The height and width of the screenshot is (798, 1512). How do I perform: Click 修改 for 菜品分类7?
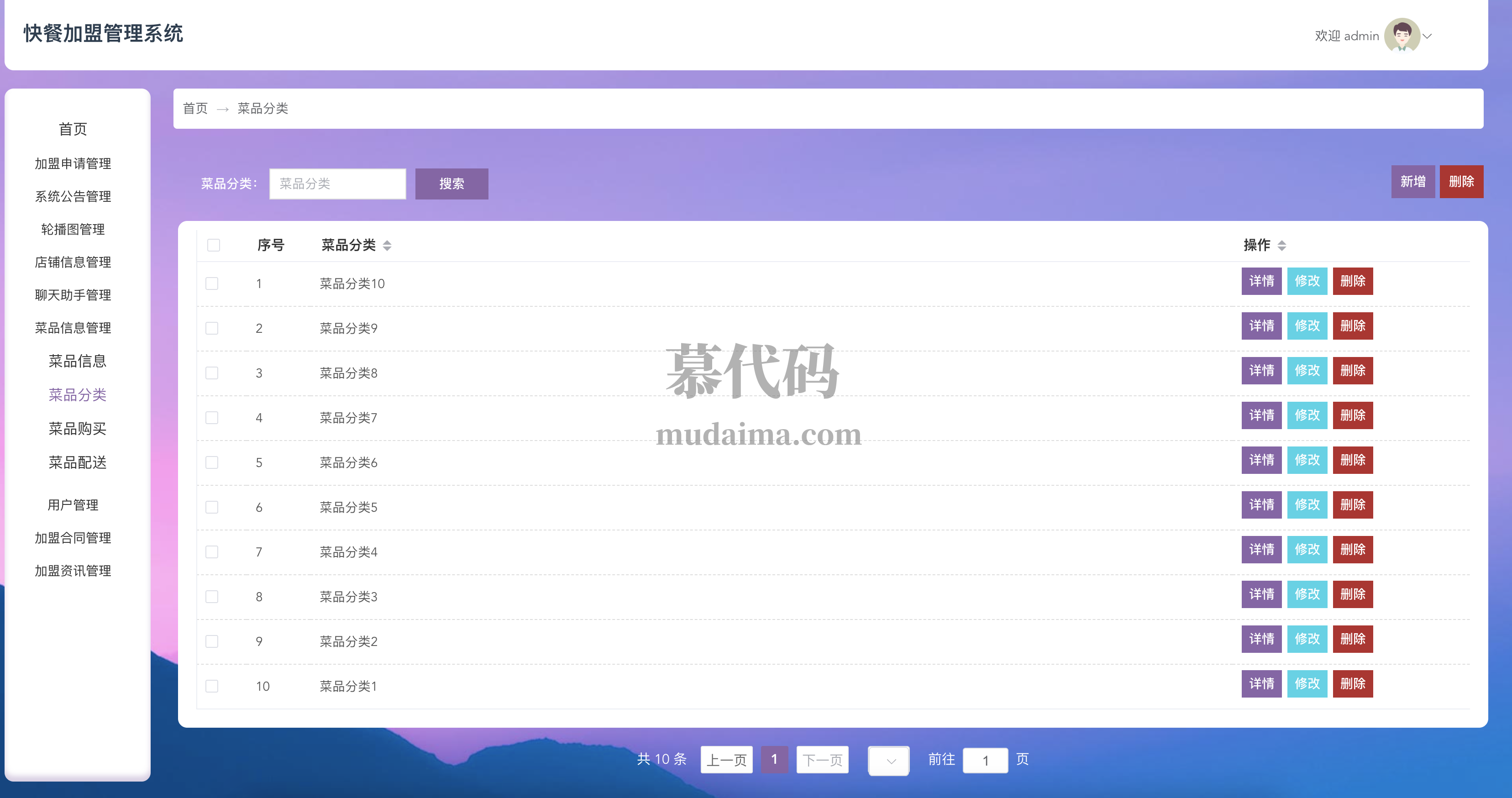1307,415
